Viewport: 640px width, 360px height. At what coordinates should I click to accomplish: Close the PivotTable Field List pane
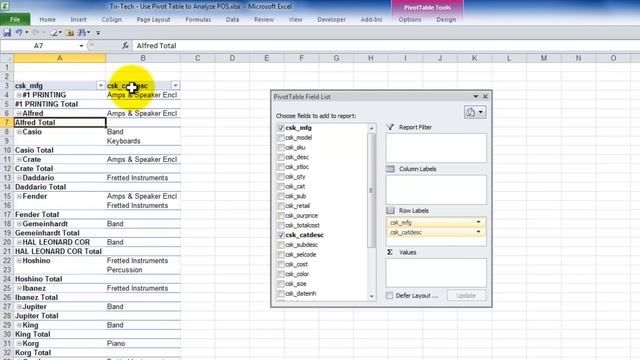(485, 97)
